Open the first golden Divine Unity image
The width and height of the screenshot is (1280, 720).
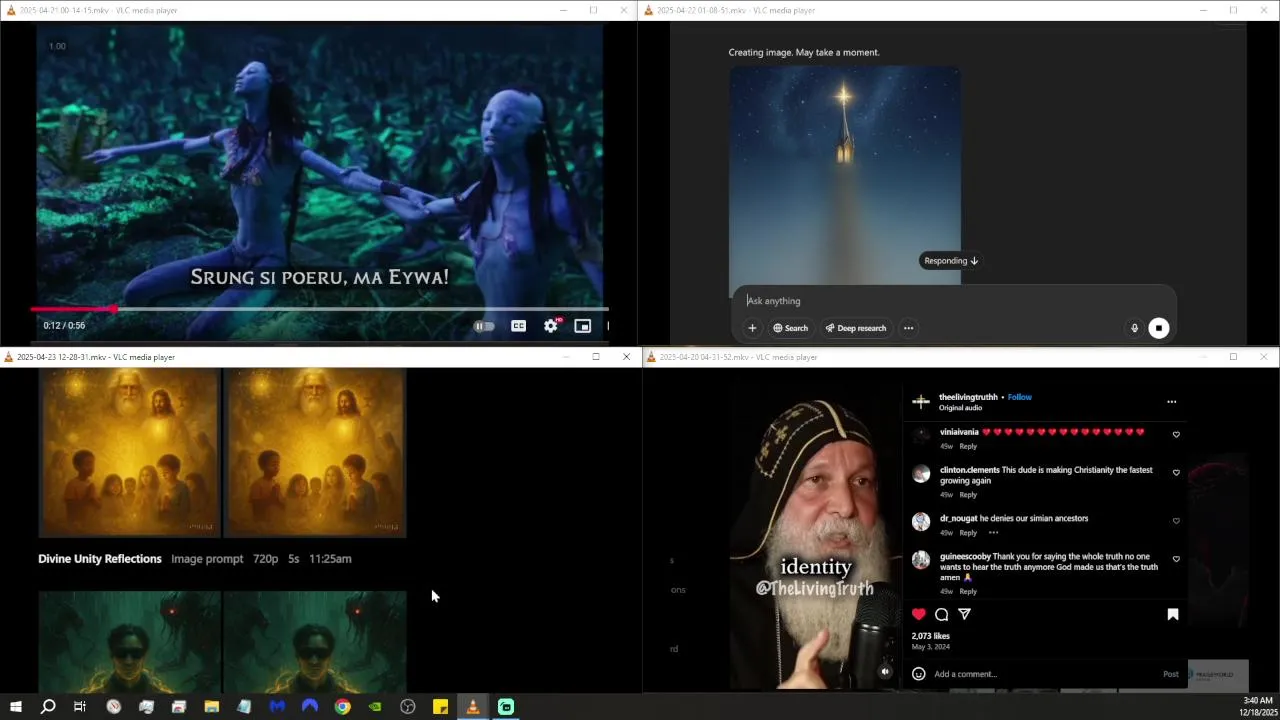(x=129, y=453)
